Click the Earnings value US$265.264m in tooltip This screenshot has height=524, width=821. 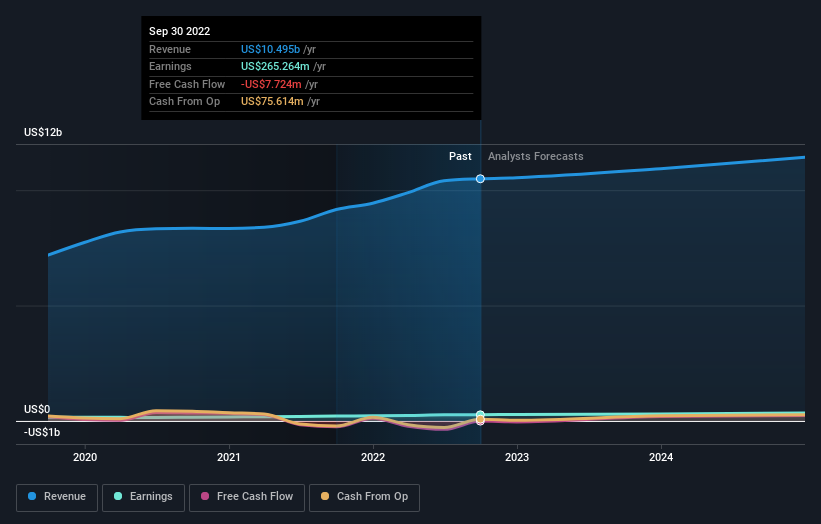(275, 66)
